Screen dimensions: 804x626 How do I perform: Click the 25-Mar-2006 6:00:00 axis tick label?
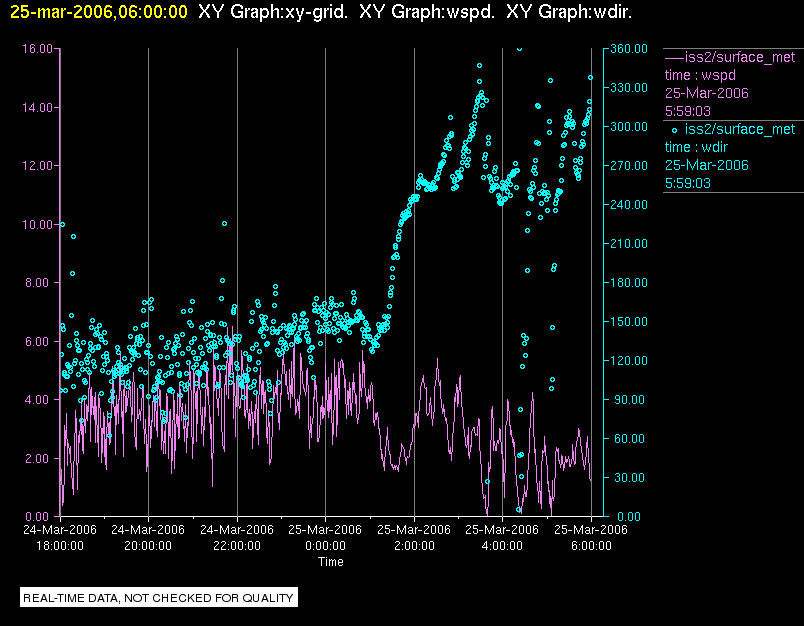click(591, 538)
